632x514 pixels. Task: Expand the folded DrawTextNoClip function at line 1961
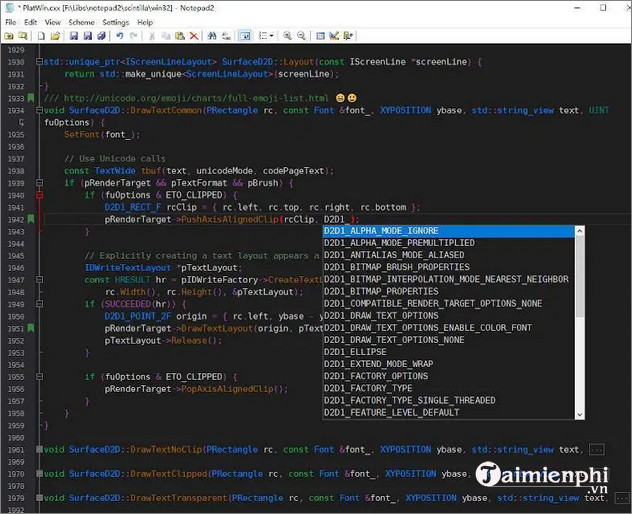pos(38,450)
